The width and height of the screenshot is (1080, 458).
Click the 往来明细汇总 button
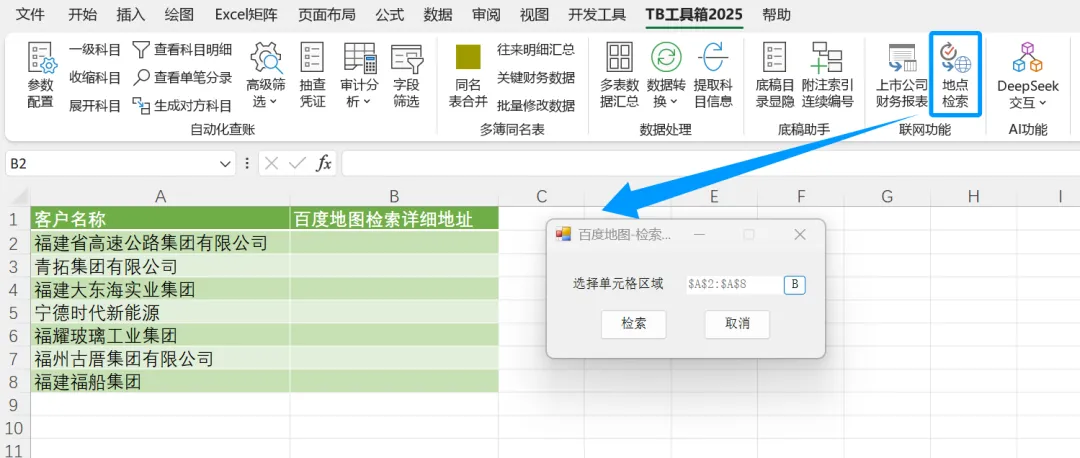click(x=536, y=50)
